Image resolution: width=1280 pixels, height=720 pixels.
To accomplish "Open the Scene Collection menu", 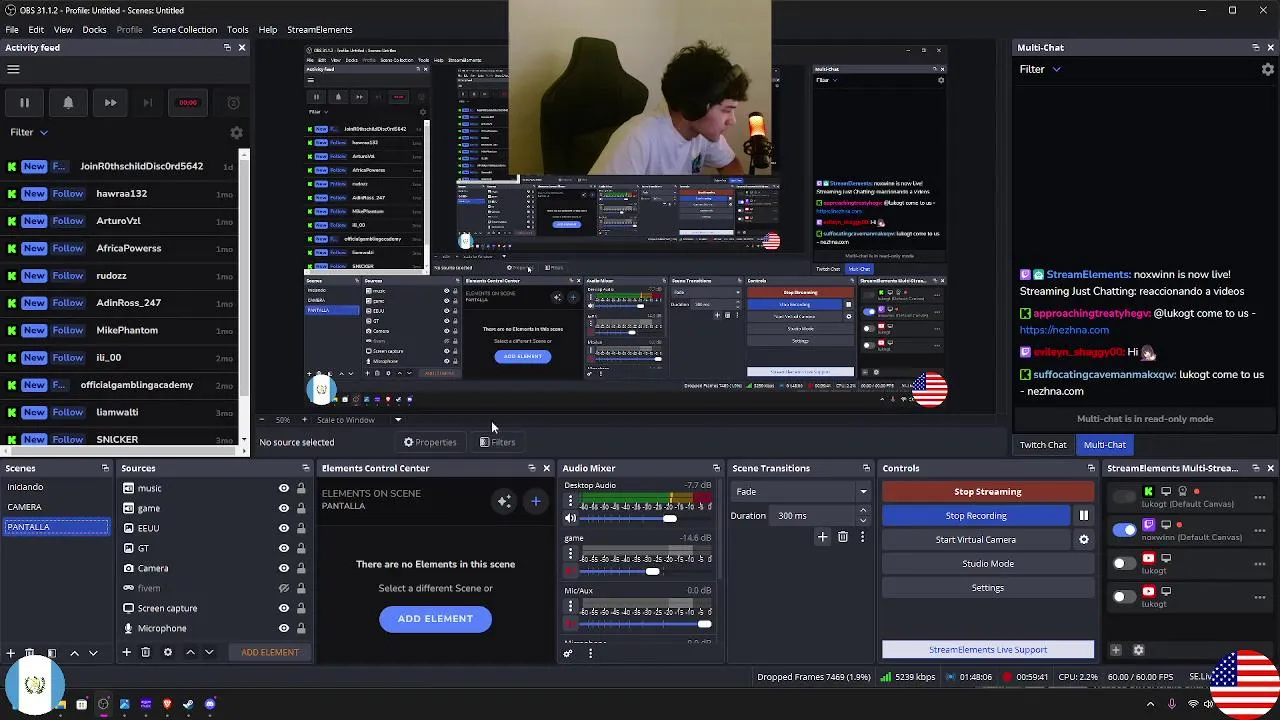I will (184, 30).
